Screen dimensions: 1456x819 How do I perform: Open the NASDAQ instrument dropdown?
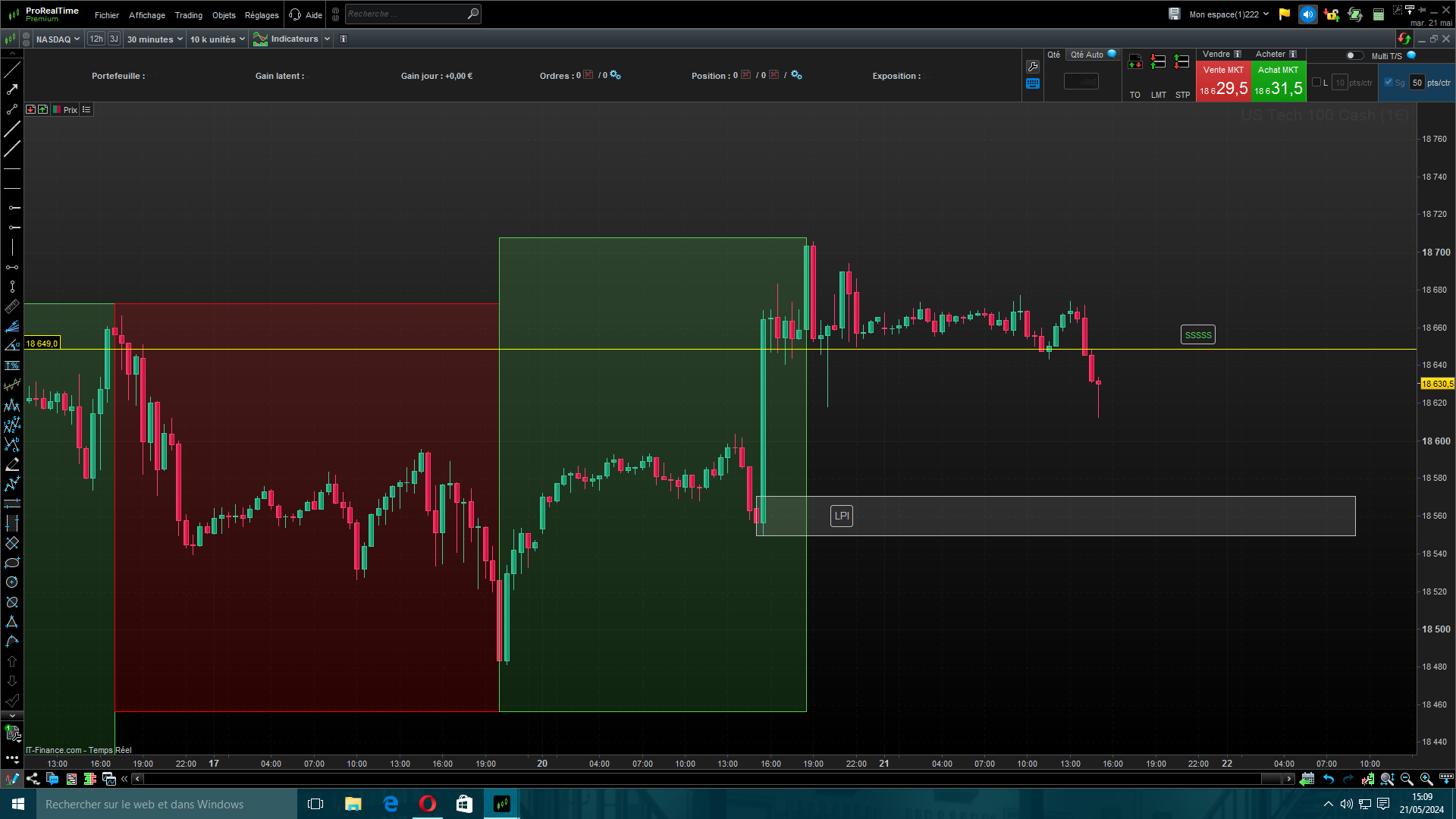tap(58, 39)
